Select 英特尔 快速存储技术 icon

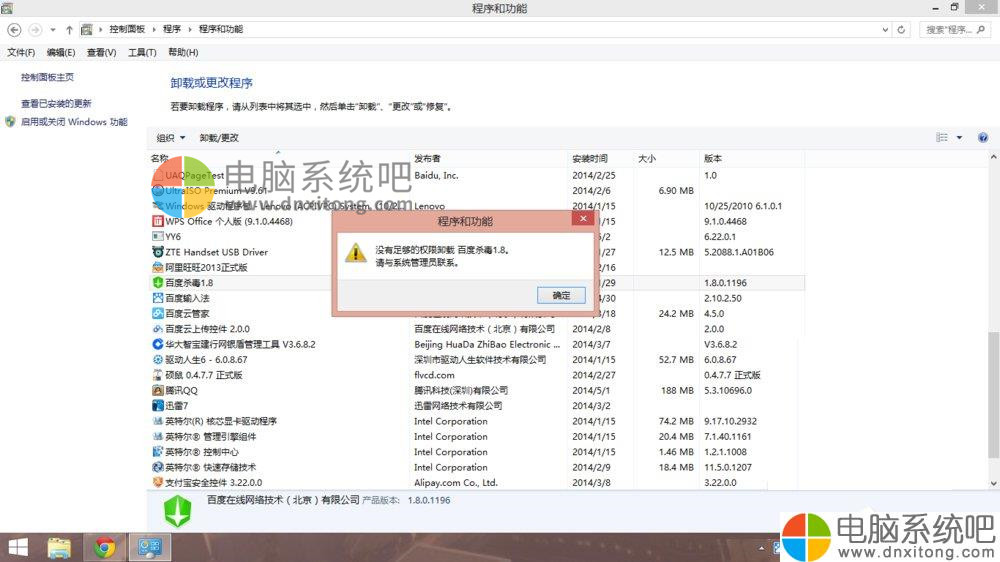click(158, 467)
